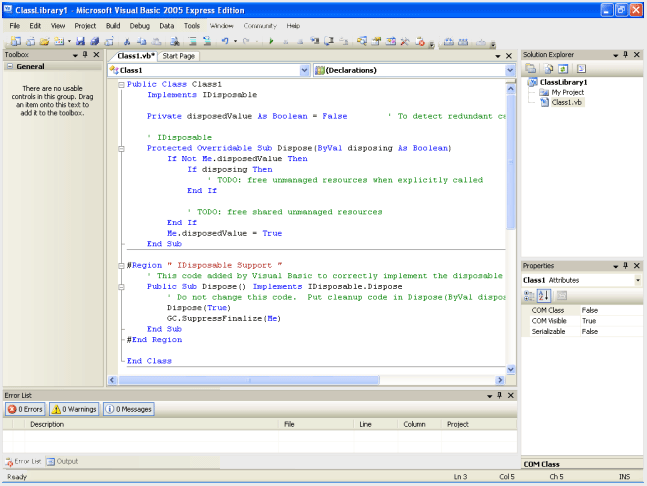Pin the Toolbox panel with auto-hide icon
The height and width of the screenshot is (486, 647).
[85, 54]
